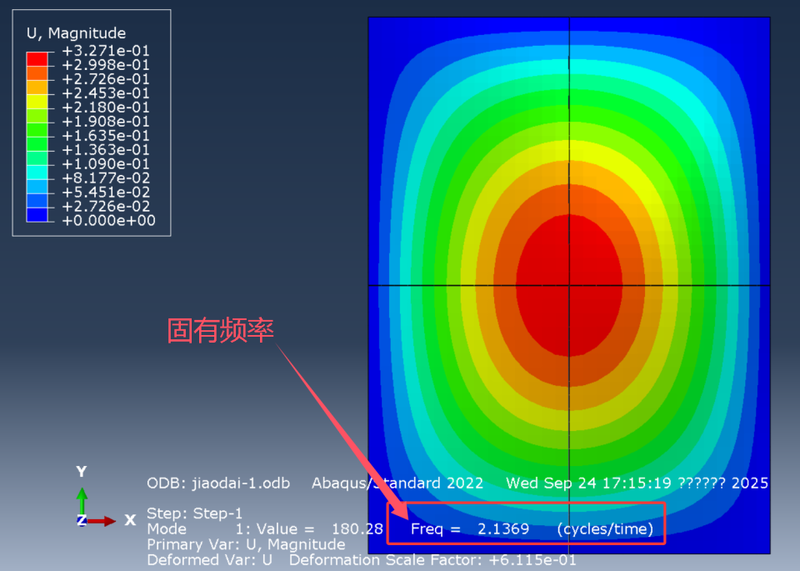Click the blue Z axis origin of the triad

pyautogui.click(x=82, y=520)
